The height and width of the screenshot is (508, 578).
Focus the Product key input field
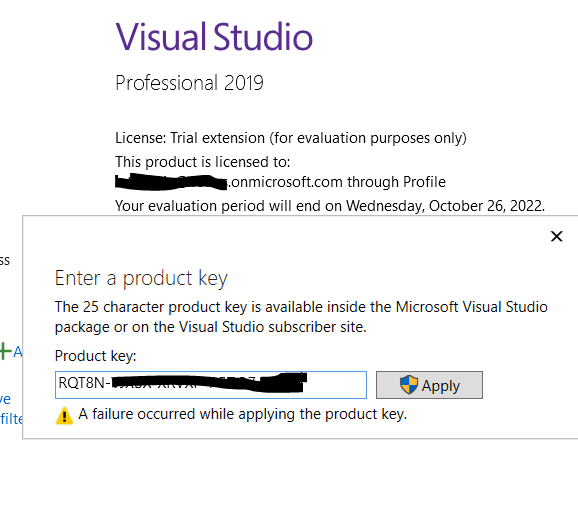(211, 385)
